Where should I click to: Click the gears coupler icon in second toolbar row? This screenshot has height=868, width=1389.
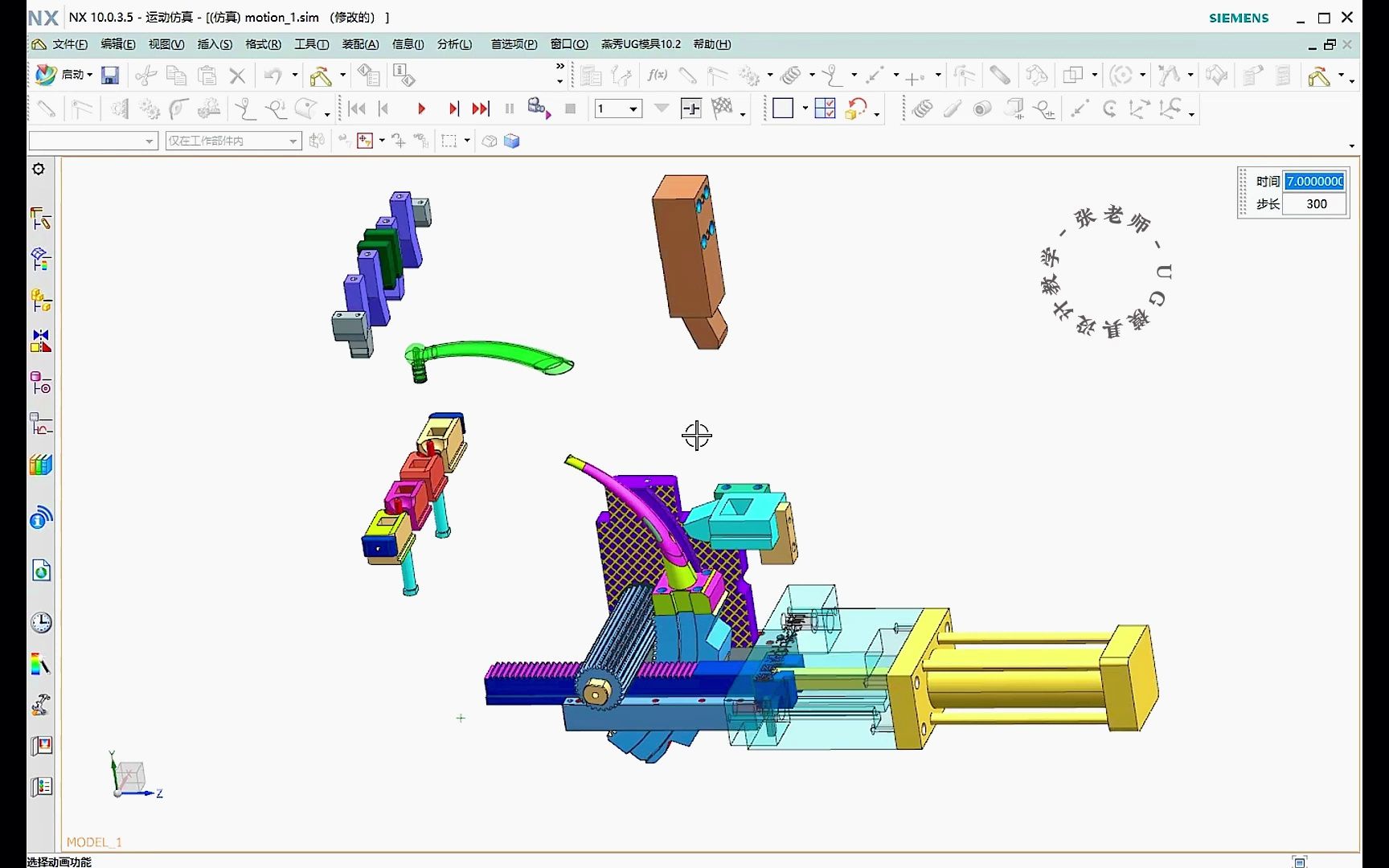coord(149,108)
